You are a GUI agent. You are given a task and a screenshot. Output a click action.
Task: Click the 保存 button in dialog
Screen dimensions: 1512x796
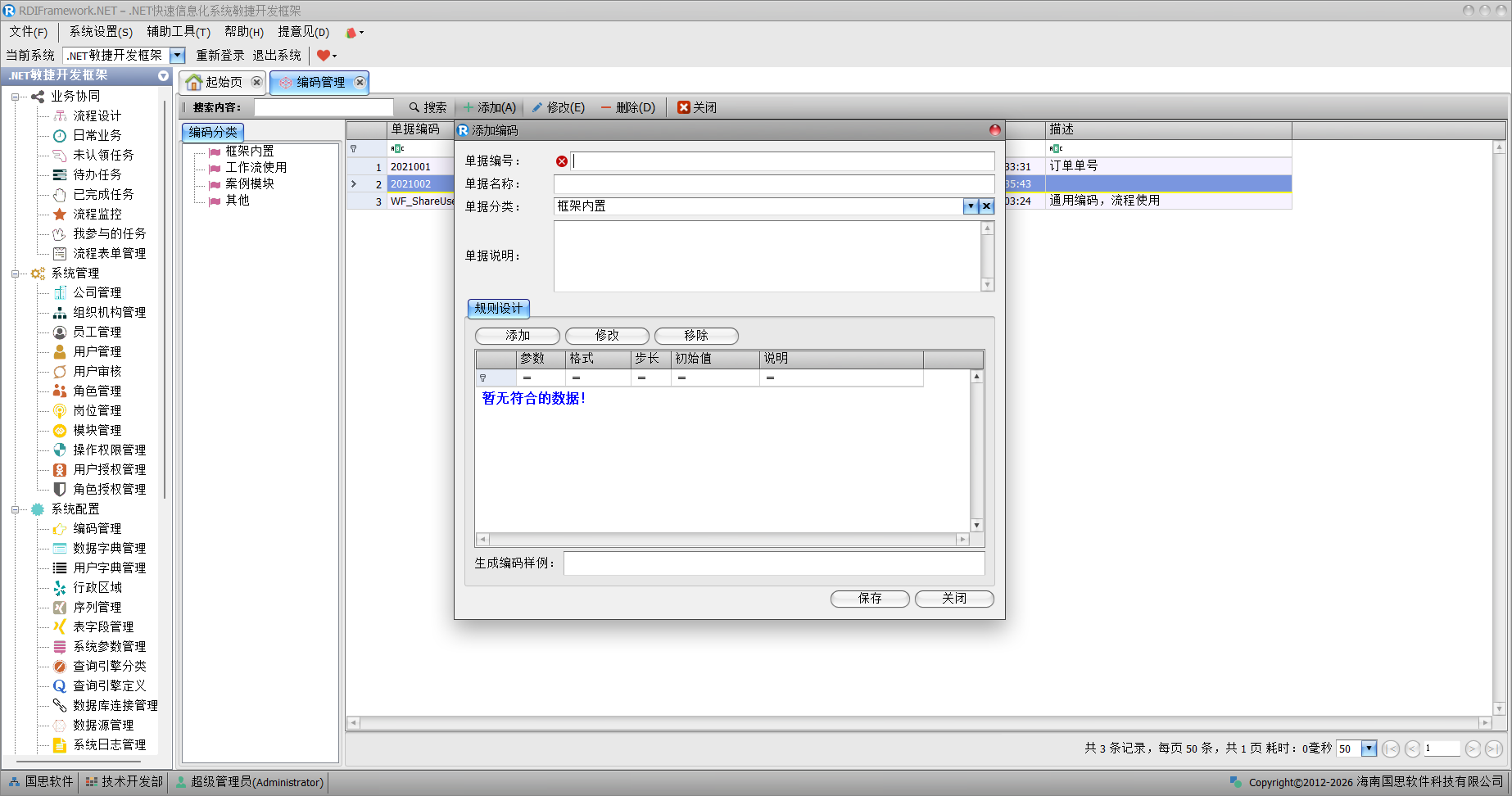(869, 599)
